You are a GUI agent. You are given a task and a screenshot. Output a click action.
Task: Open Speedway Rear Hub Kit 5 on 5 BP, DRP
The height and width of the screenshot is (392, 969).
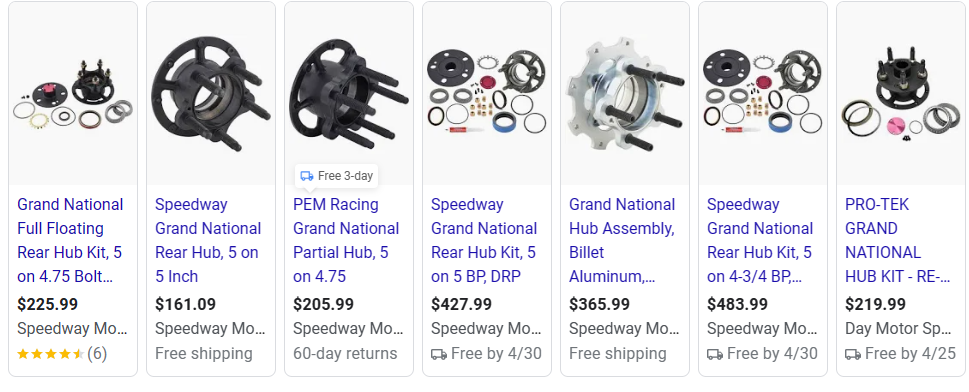(484, 241)
